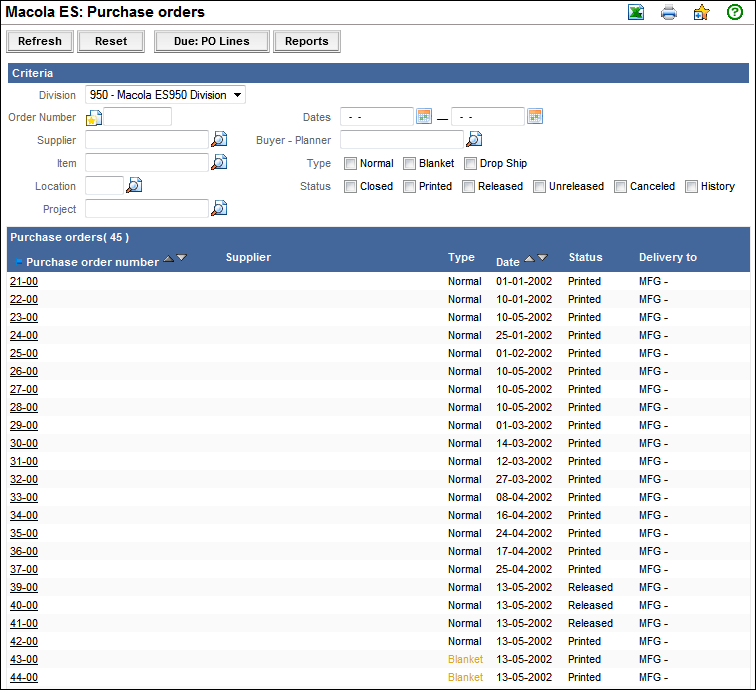Enable the Blanket type checkbox

(x=410, y=163)
